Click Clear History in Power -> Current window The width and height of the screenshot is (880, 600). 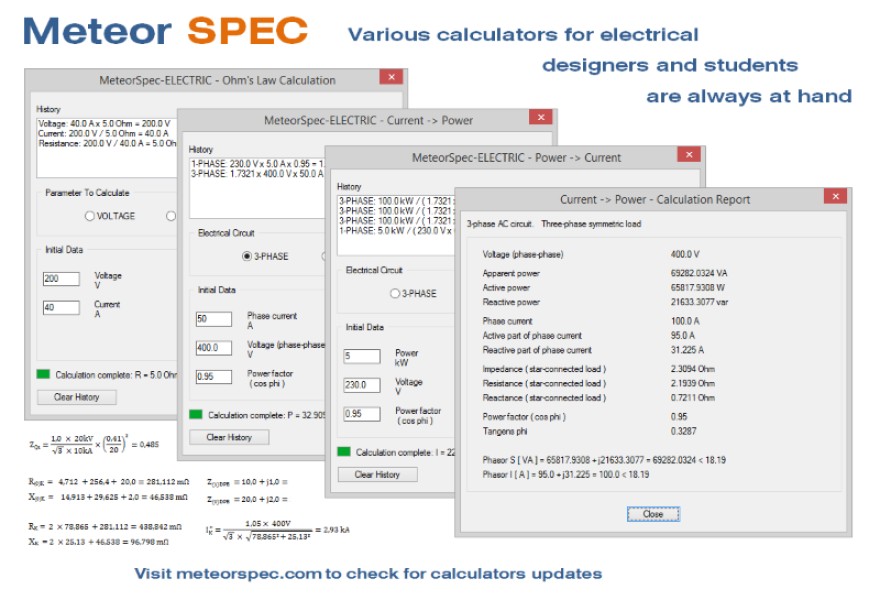377,475
